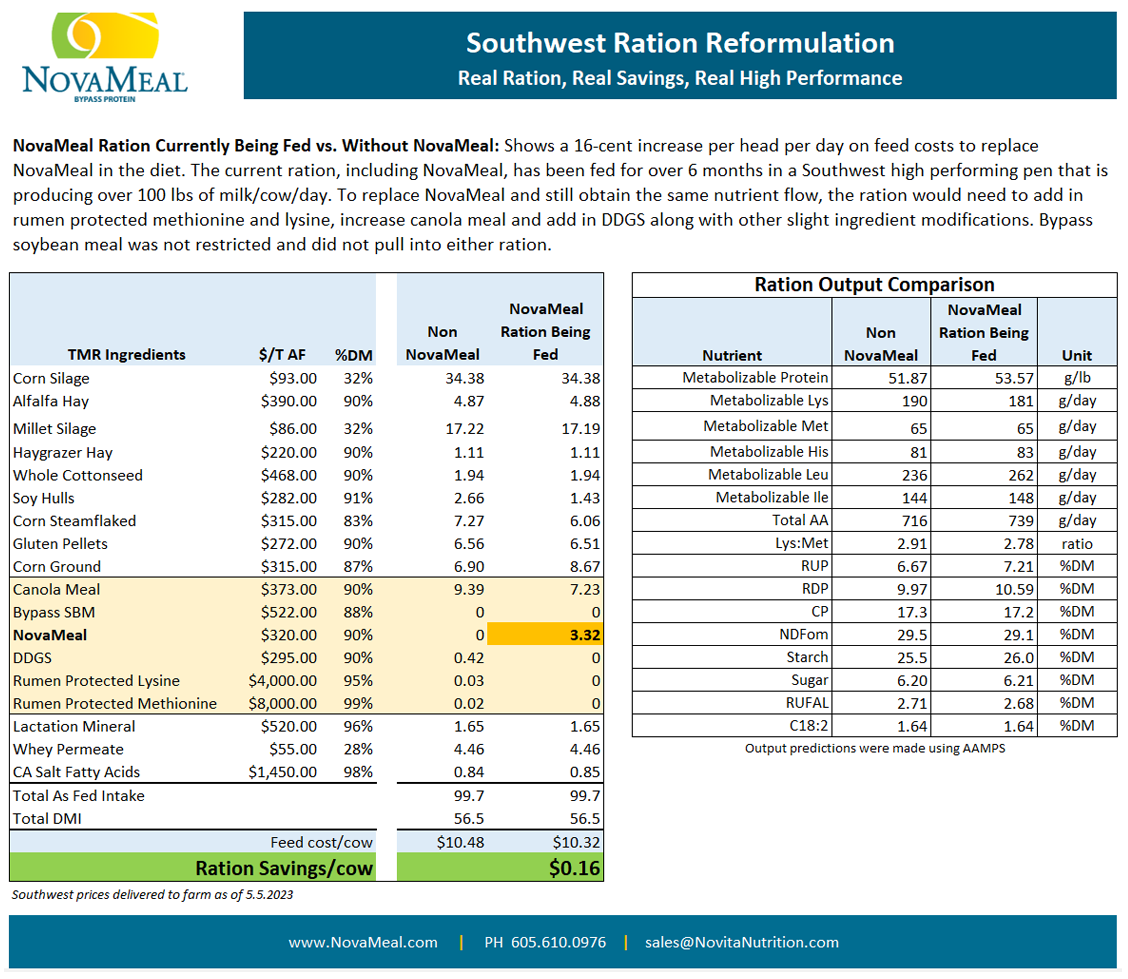The image size is (1128, 979).
Task: Select the Metabolizable Leu value 262
Action: 1021,475
